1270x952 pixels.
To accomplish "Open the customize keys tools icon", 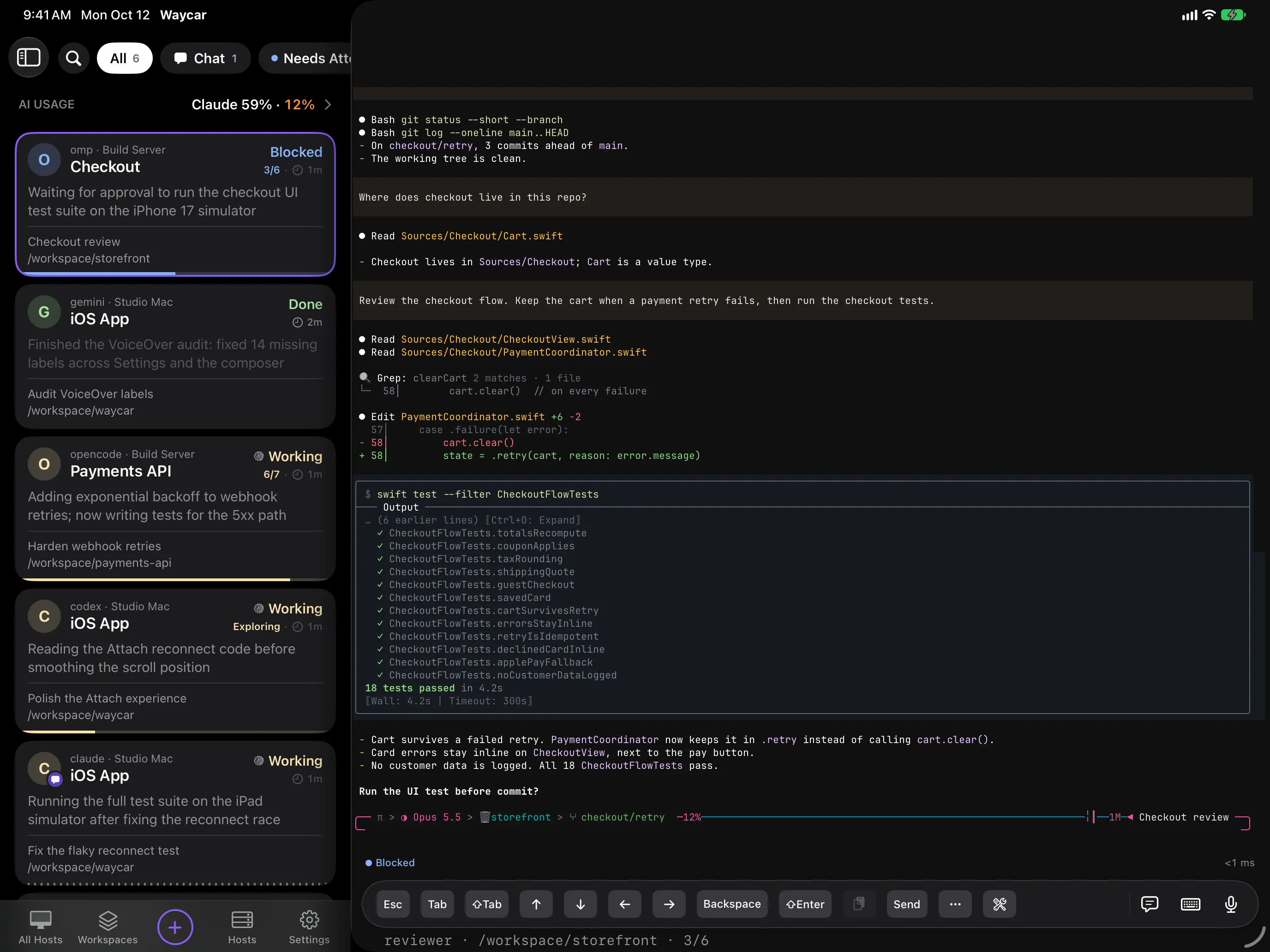I will [1000, 904].
